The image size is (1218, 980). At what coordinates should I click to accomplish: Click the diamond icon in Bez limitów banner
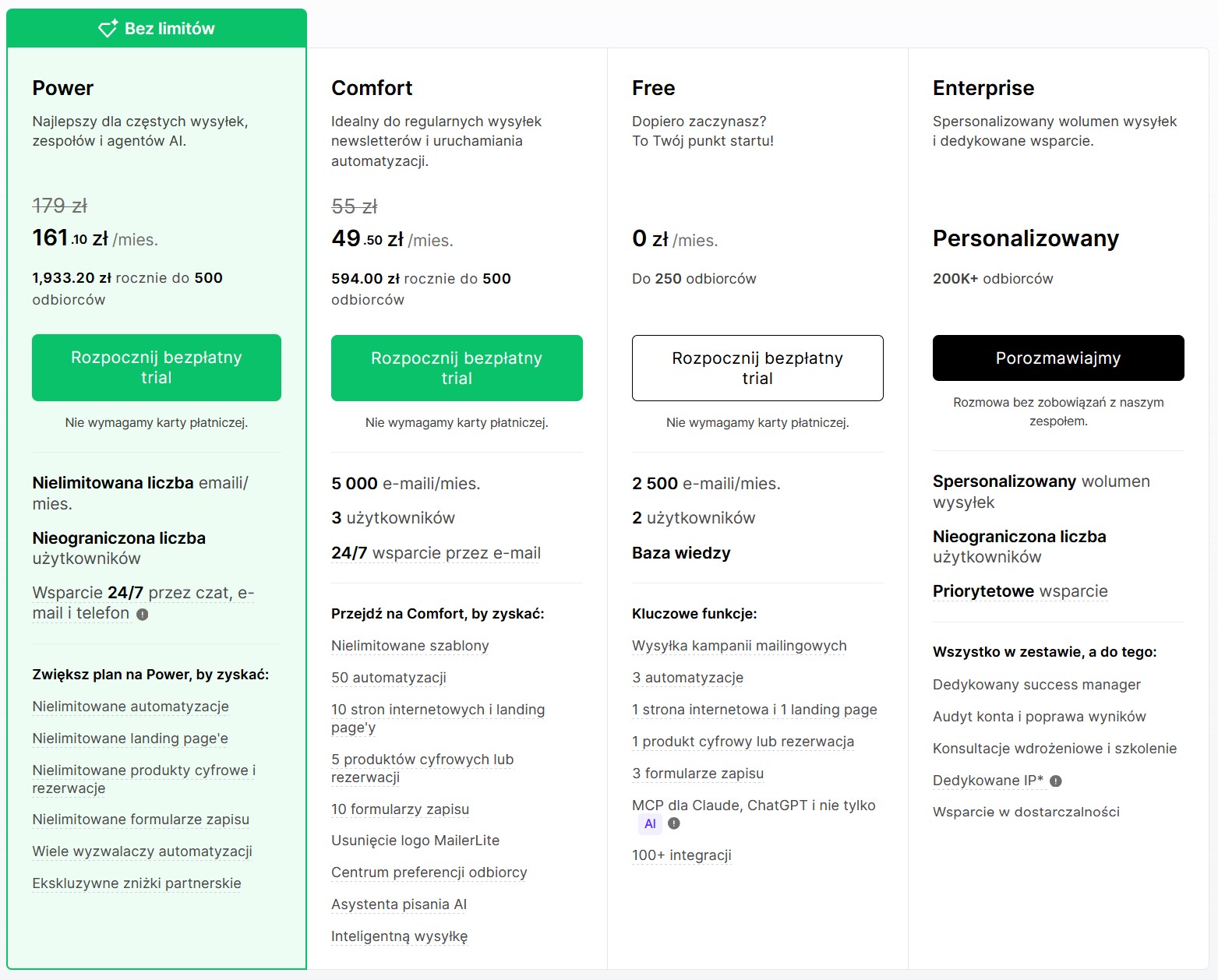tap(108, 29)
